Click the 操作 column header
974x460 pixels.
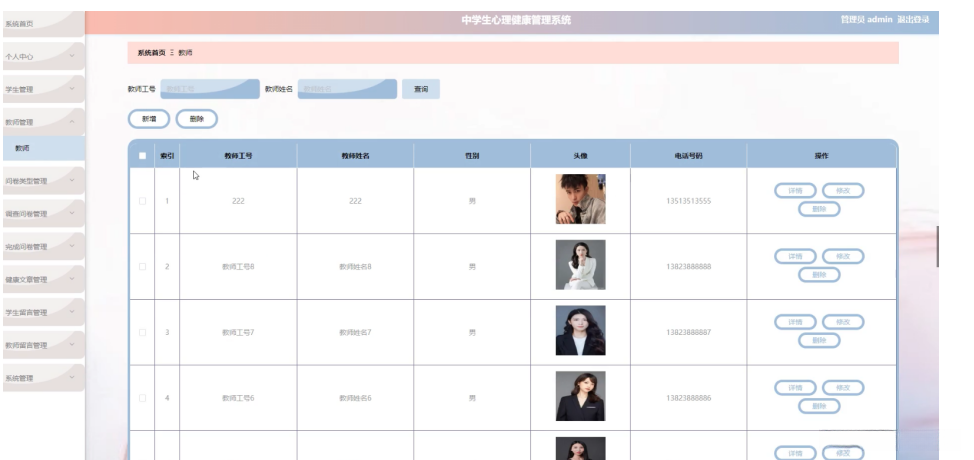(x=821, y=156)
